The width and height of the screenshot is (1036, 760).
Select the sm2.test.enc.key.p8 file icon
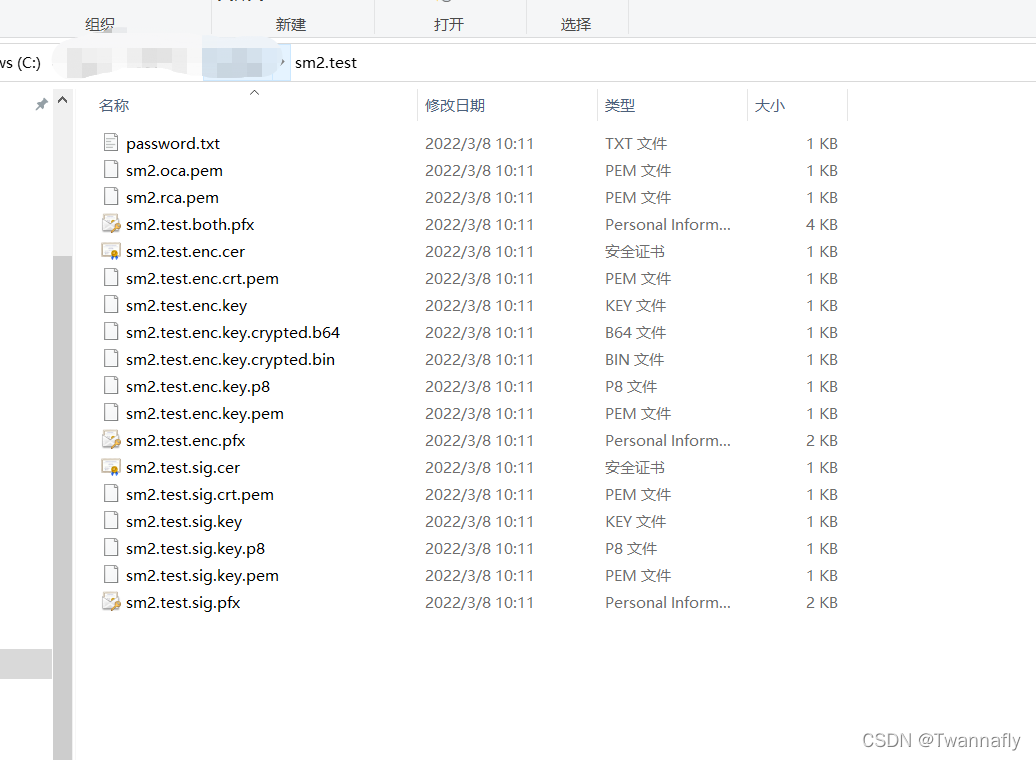(x=110, y=386)
